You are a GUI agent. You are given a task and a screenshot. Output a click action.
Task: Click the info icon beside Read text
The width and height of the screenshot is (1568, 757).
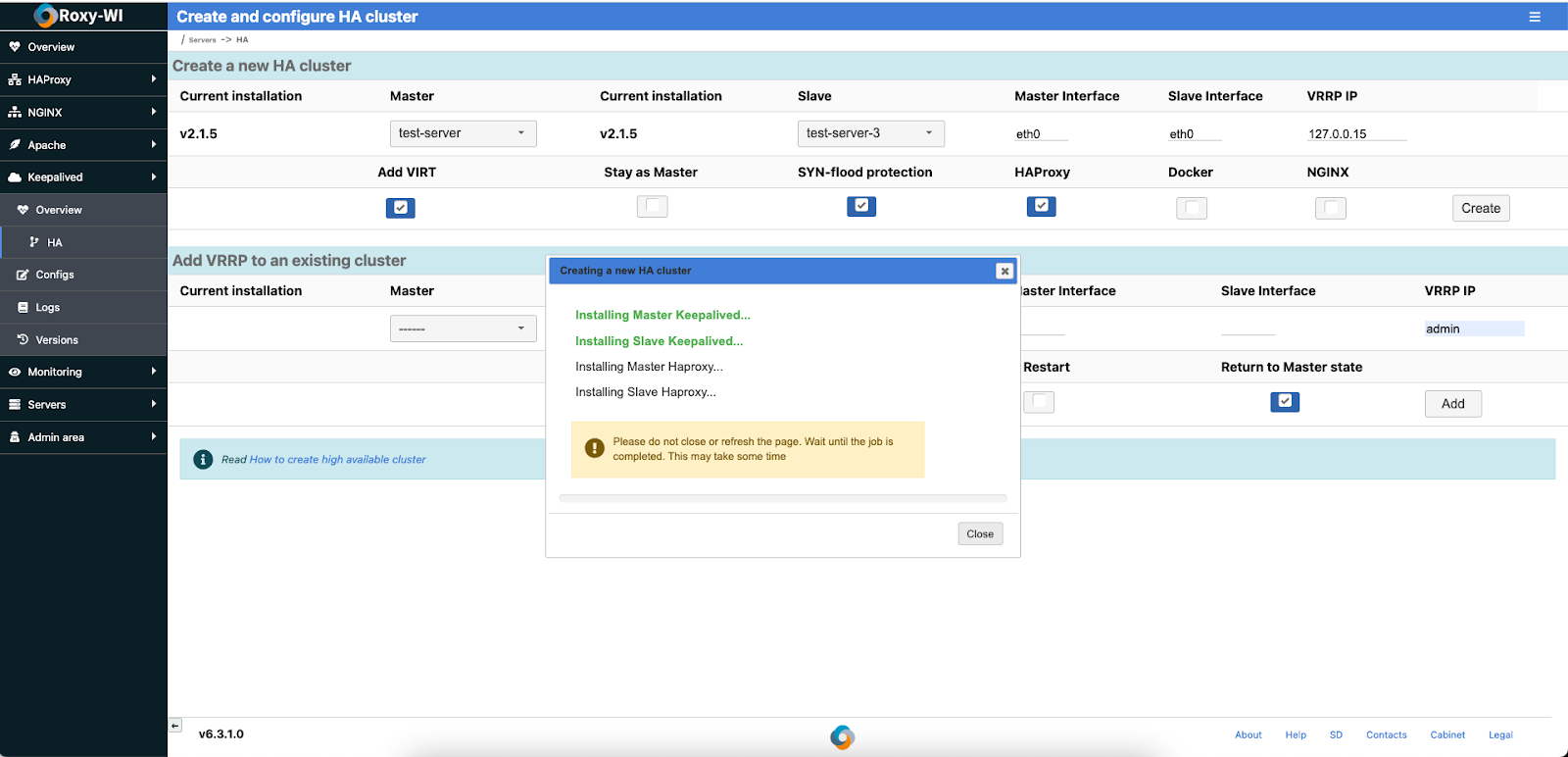pos(203,459)
